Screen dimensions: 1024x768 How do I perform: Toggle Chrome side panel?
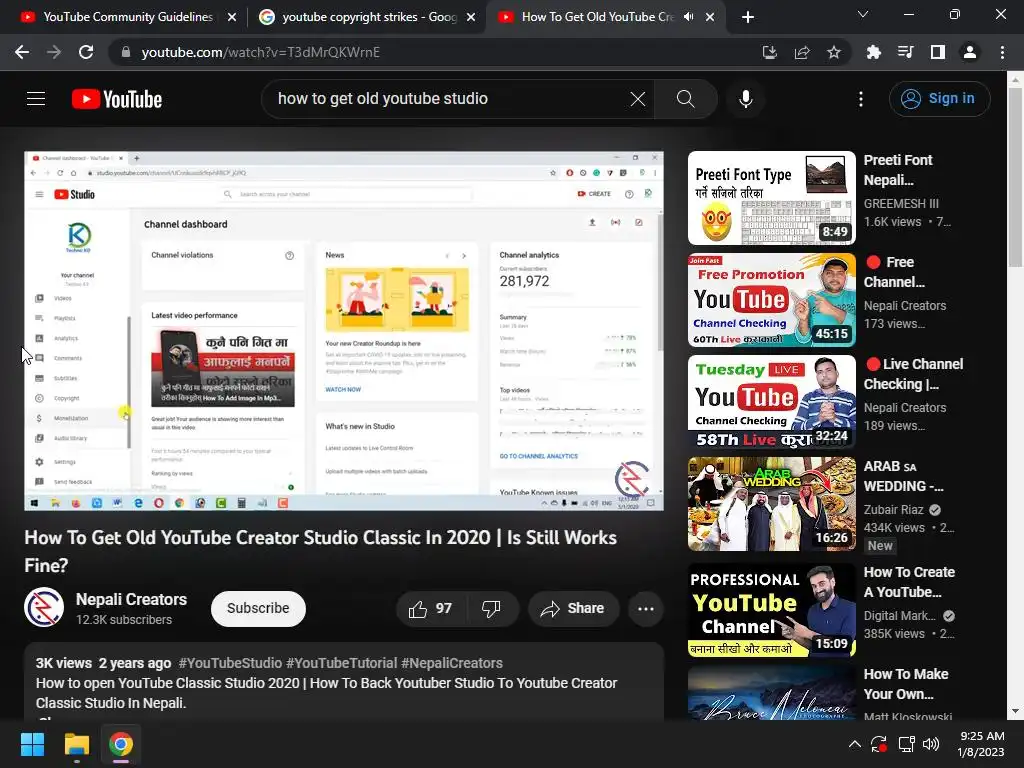pos(937,52)
